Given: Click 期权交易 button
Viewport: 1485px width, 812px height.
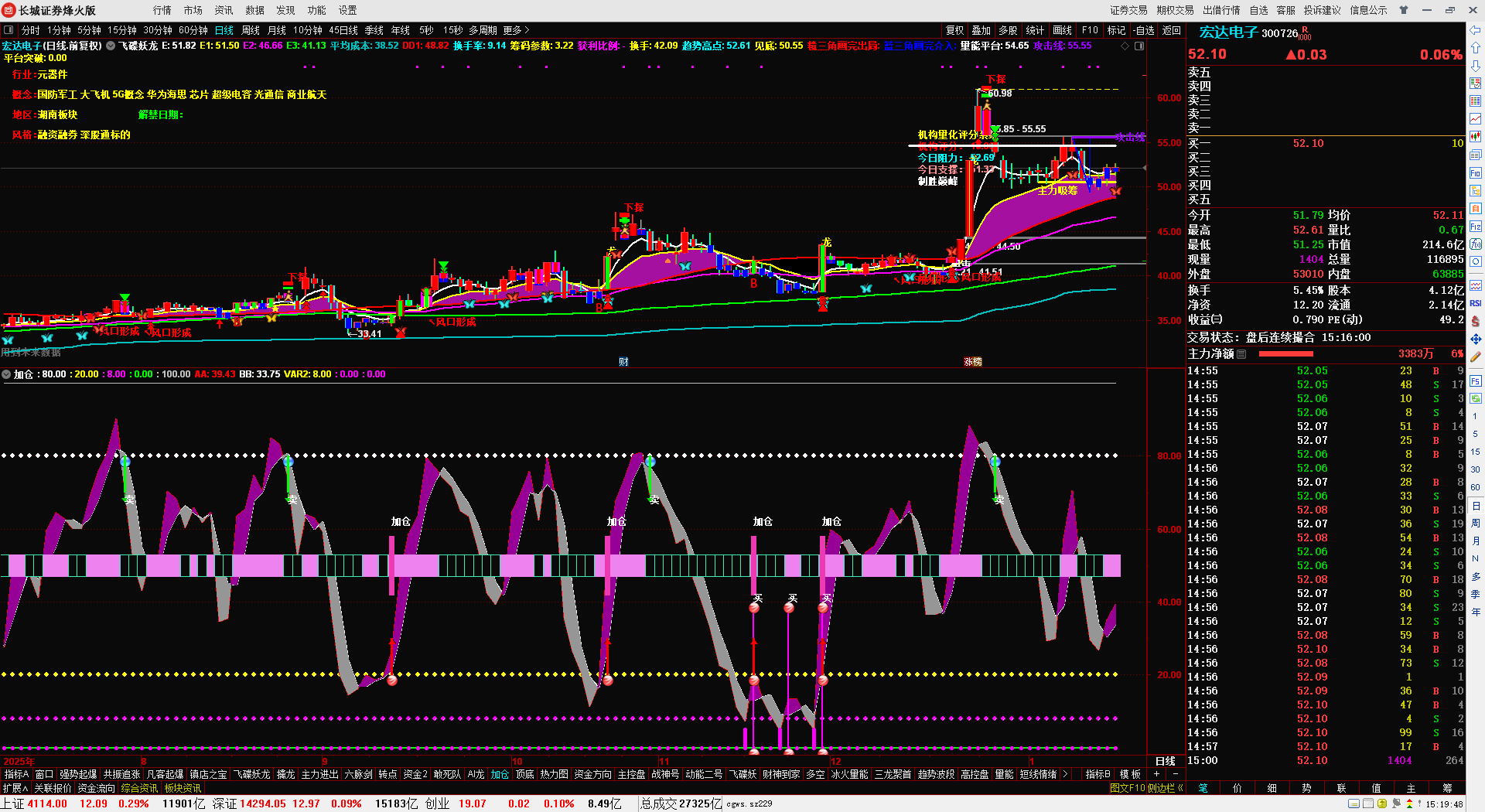Looking at the screenshot, I should [1175, 10].
